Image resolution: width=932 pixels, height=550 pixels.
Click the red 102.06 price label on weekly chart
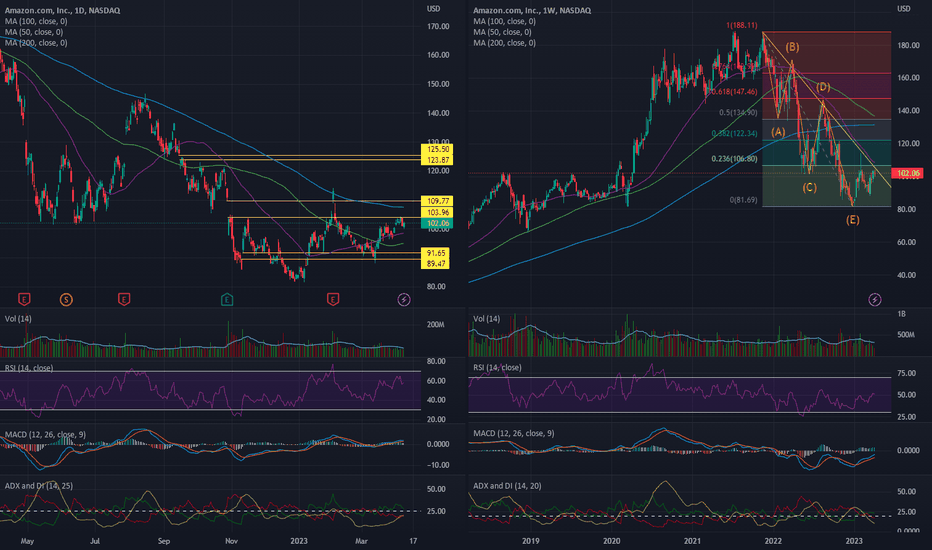point(908,173)
